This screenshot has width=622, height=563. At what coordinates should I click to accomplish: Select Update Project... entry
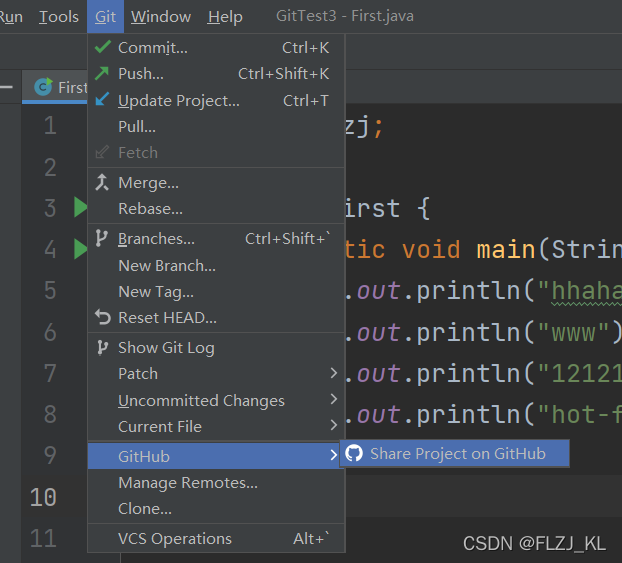click(x=216, y=100)
